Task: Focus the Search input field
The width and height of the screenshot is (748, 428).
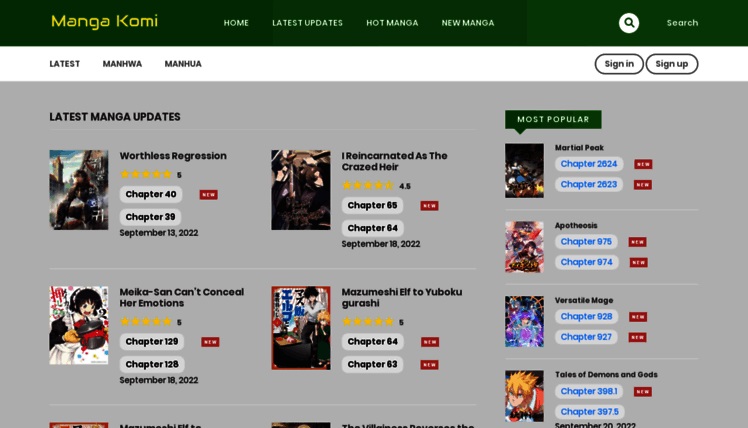Action: [682, 23]
